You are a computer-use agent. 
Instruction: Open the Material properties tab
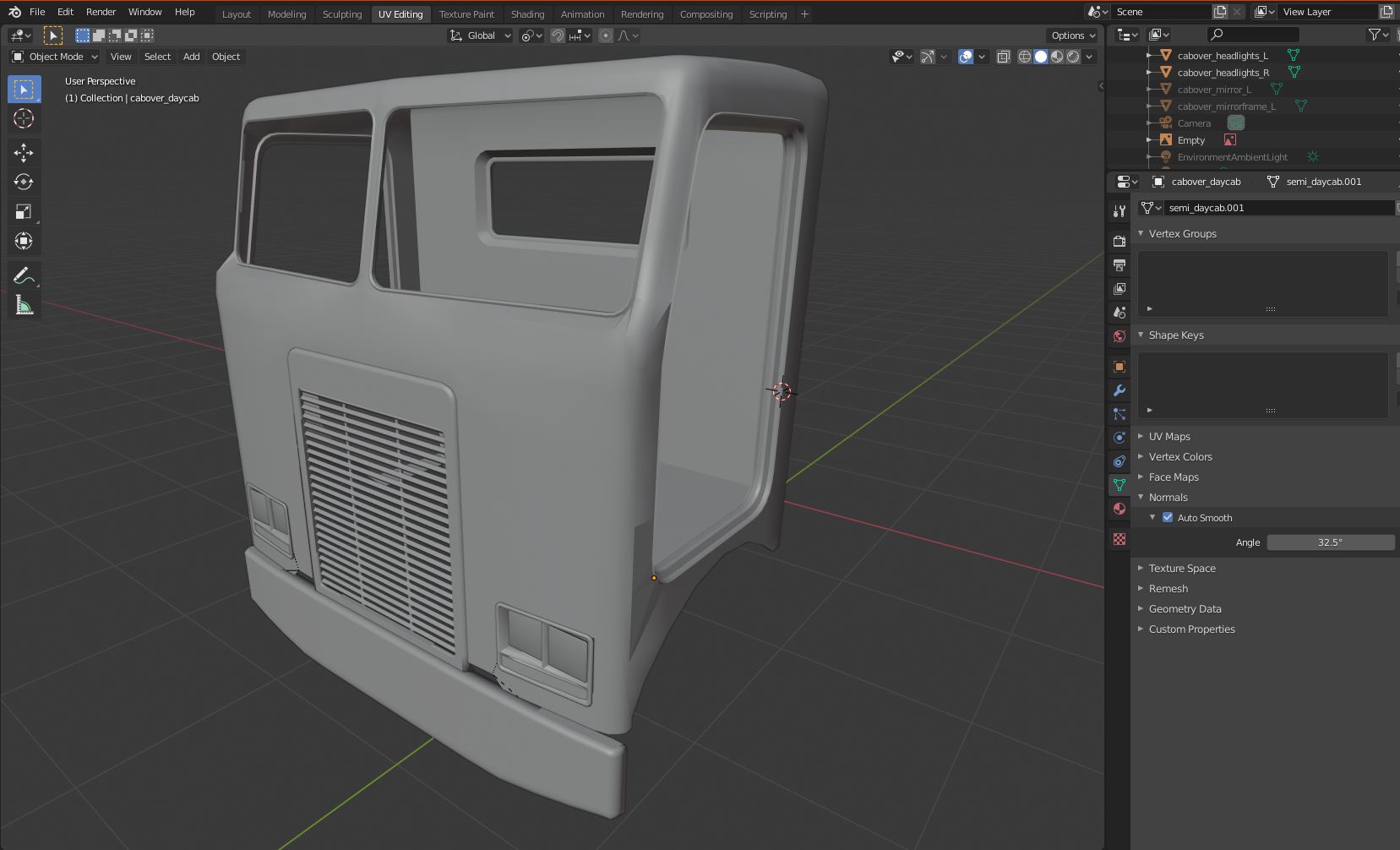[1119, 509]
